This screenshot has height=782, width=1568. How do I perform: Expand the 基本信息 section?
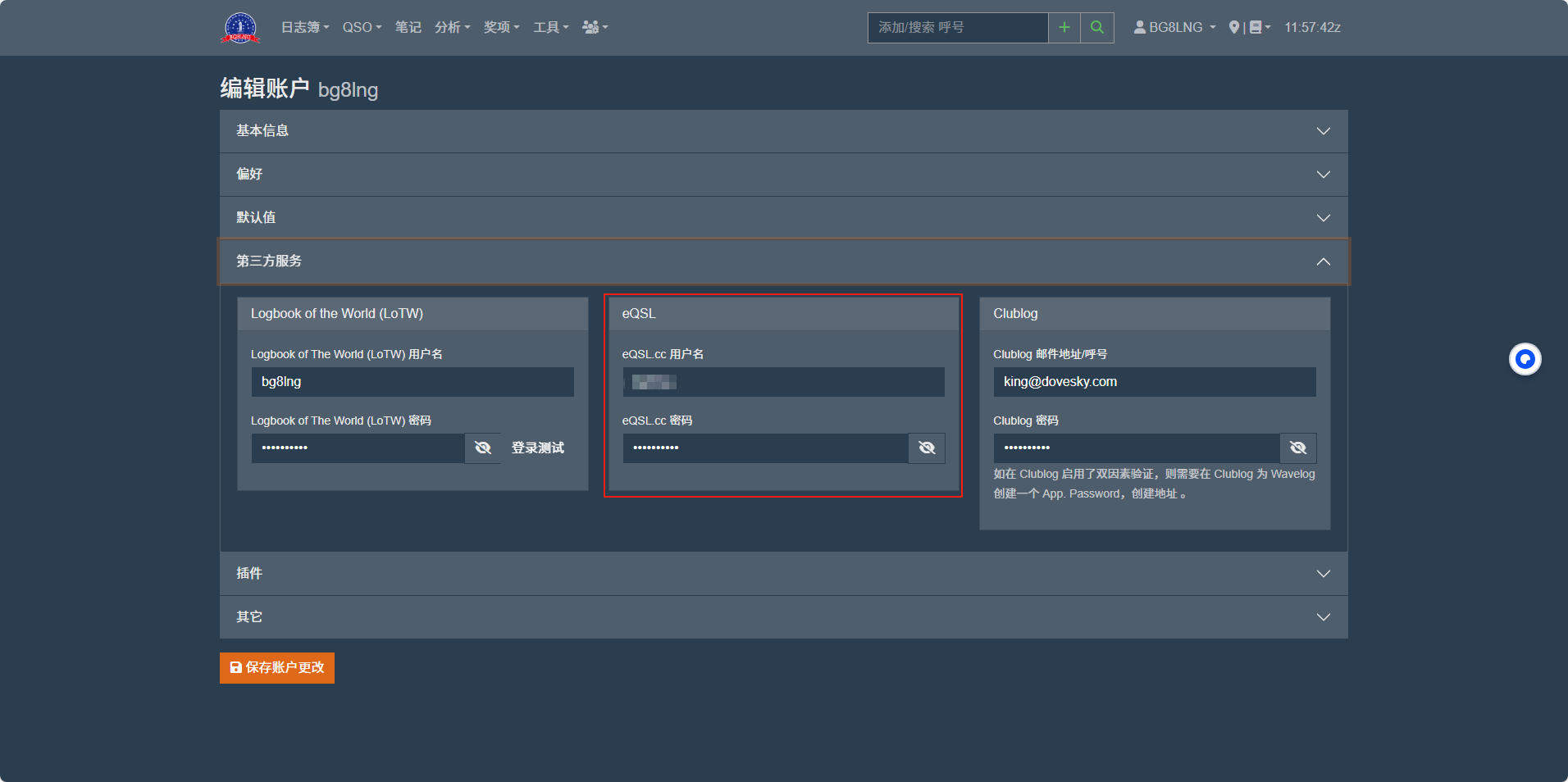(x=784, y=131)
